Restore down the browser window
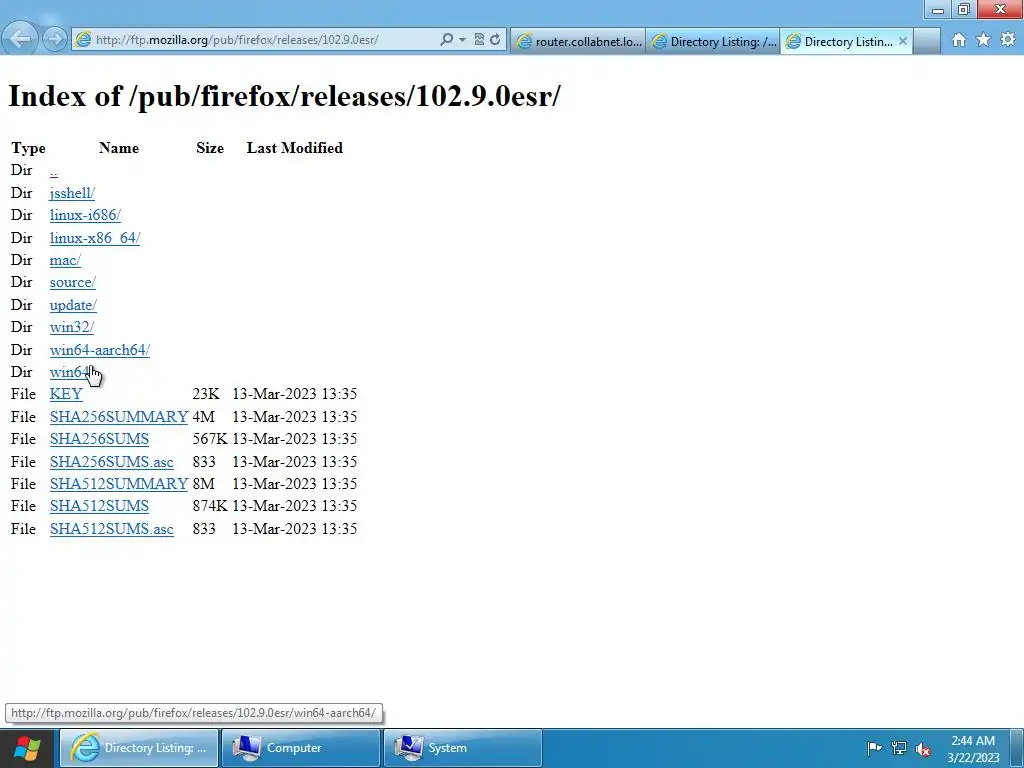The image size is (1024, 768). pos(964,9)
